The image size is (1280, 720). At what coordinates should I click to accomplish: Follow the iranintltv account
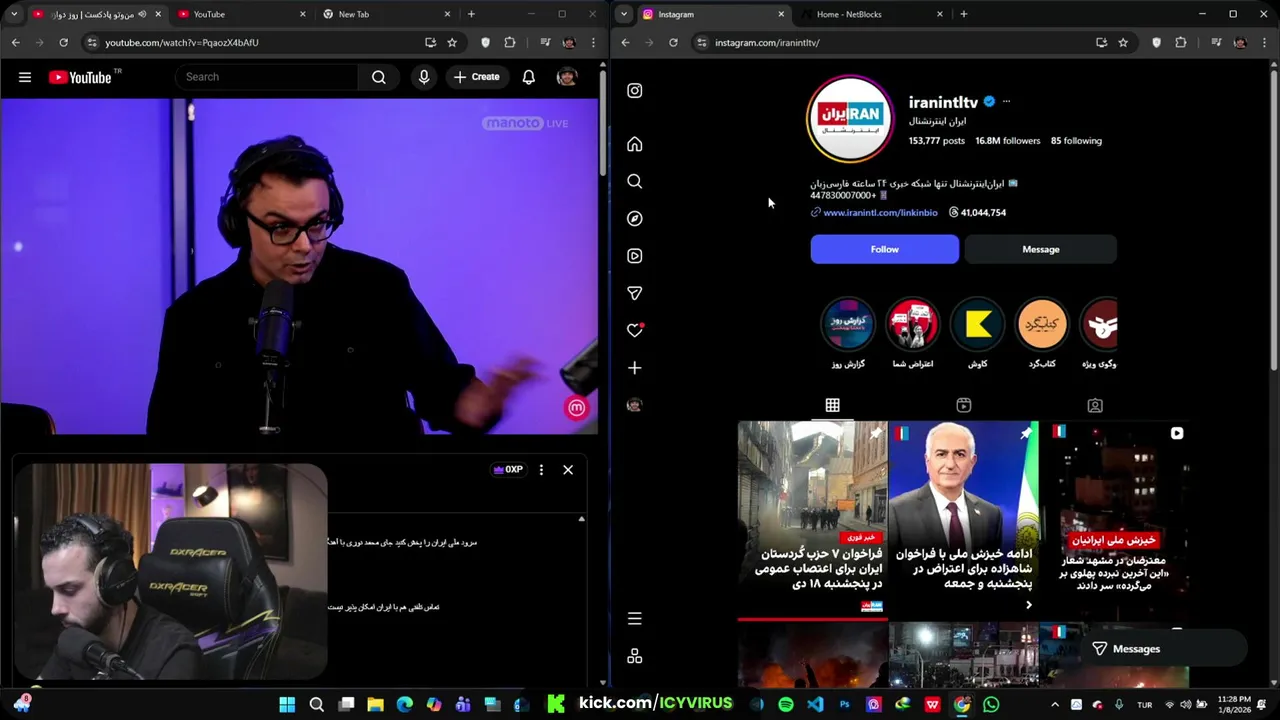[884, 249]
